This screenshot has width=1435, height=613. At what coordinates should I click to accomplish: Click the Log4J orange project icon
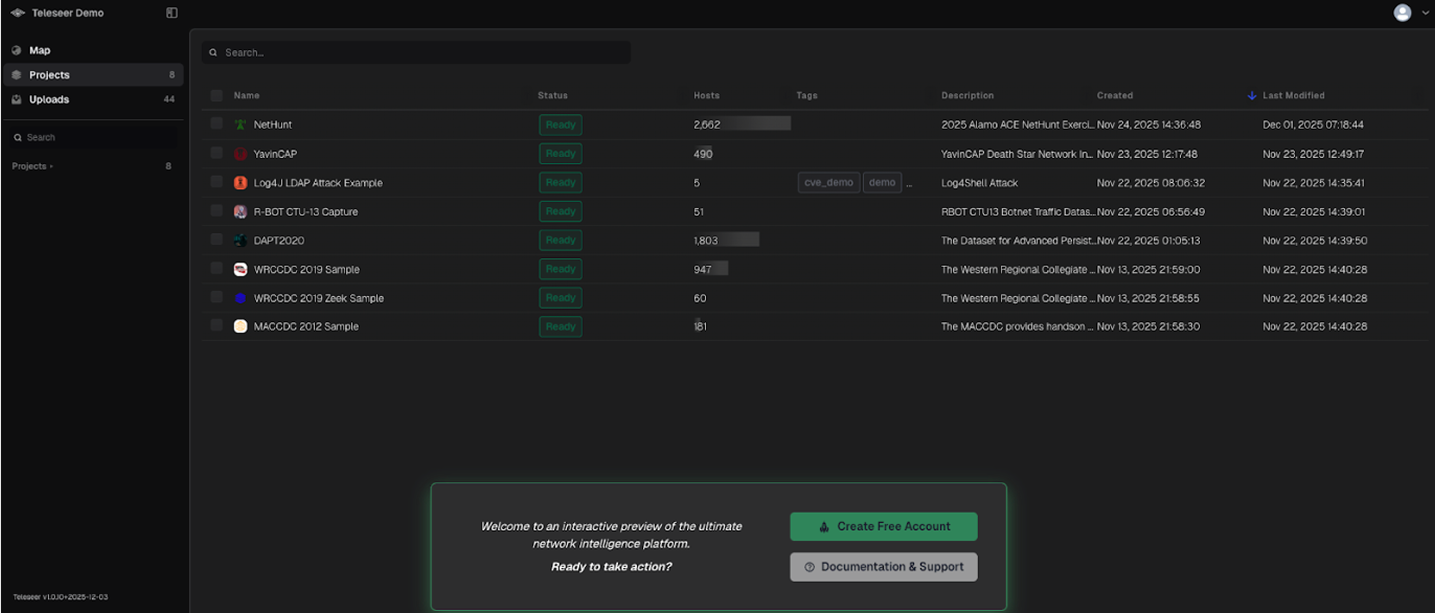coord(240,183)
